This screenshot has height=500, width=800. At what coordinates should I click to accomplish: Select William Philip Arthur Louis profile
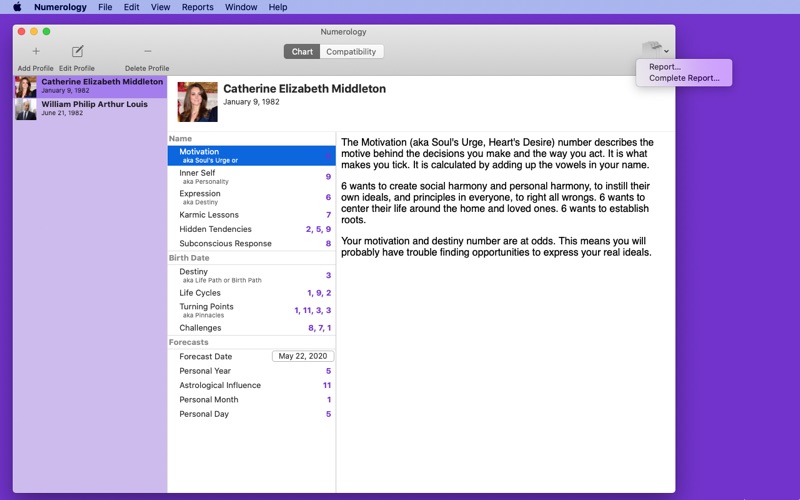[x=90, y=109]
